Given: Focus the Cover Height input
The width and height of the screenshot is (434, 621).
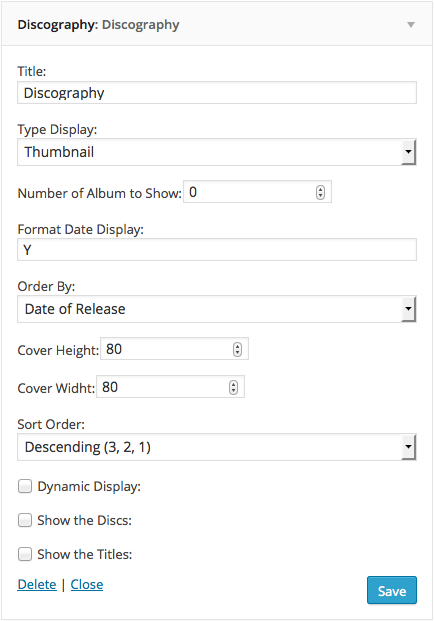Looking at the screenshot, I should coord(174,349).
